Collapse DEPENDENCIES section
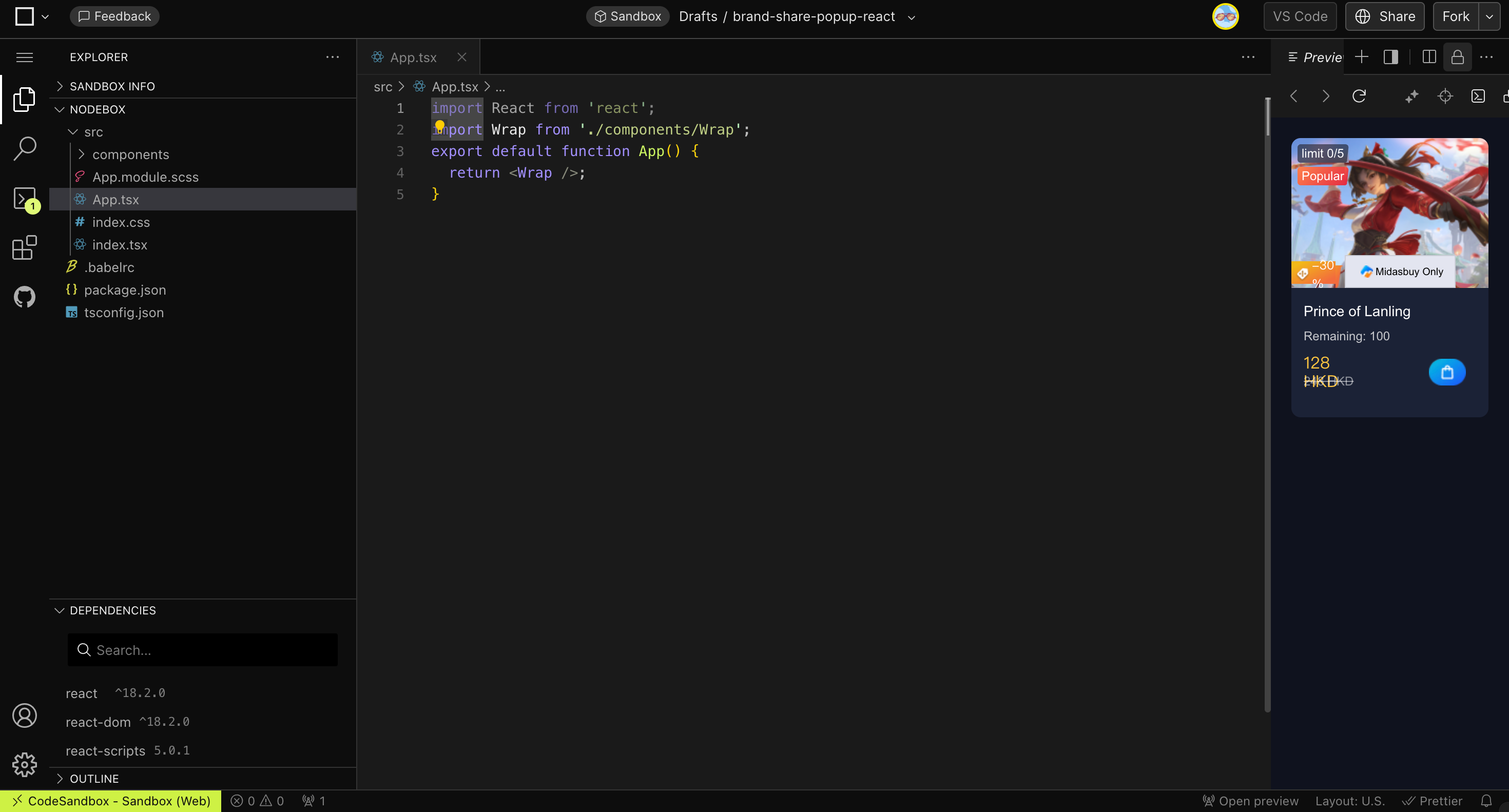 (203, 610)
